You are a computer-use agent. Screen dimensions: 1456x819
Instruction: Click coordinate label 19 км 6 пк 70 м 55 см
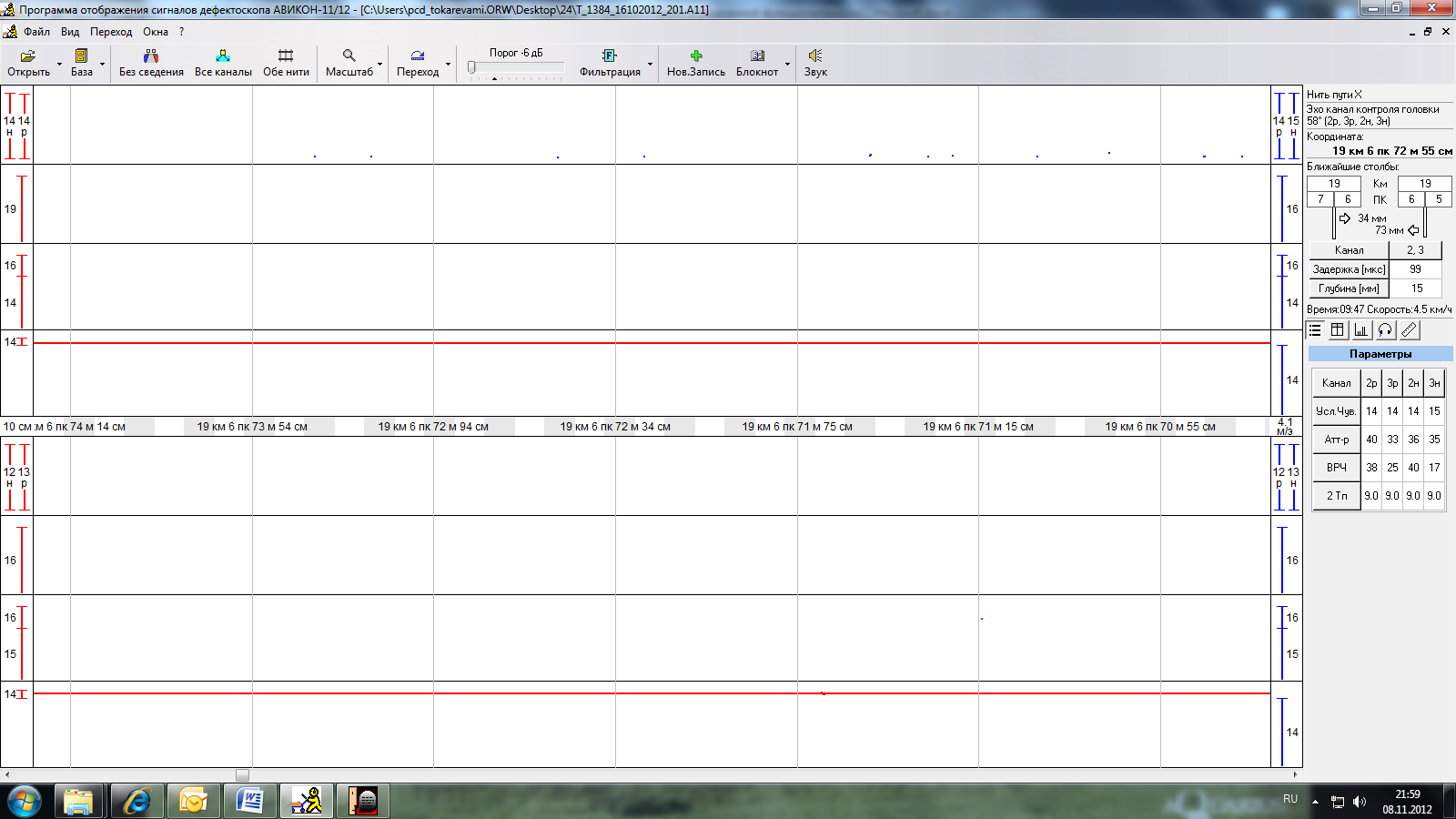click(1160, 427)
